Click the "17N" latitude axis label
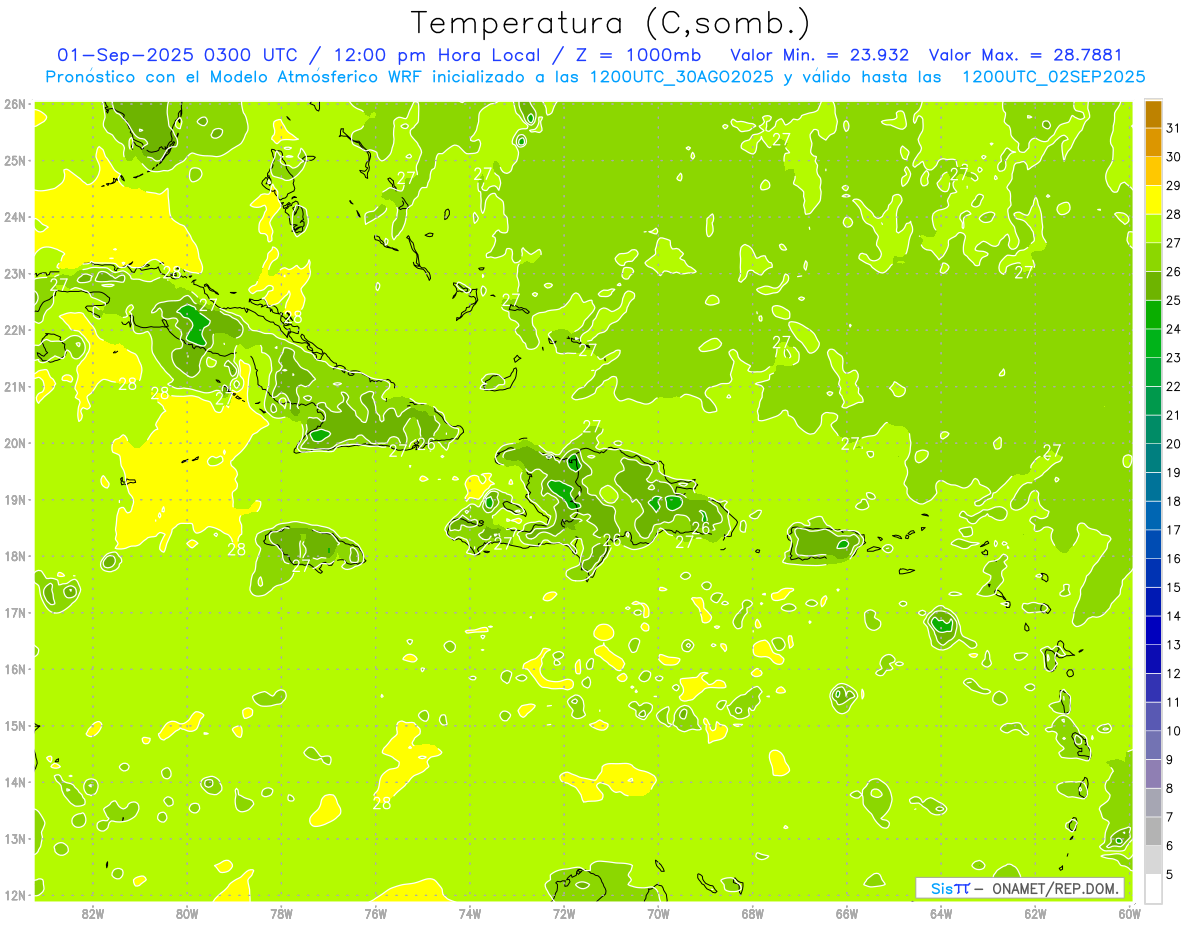The image size is (1200, 927). pyautogui.click(x=14, y=613)
